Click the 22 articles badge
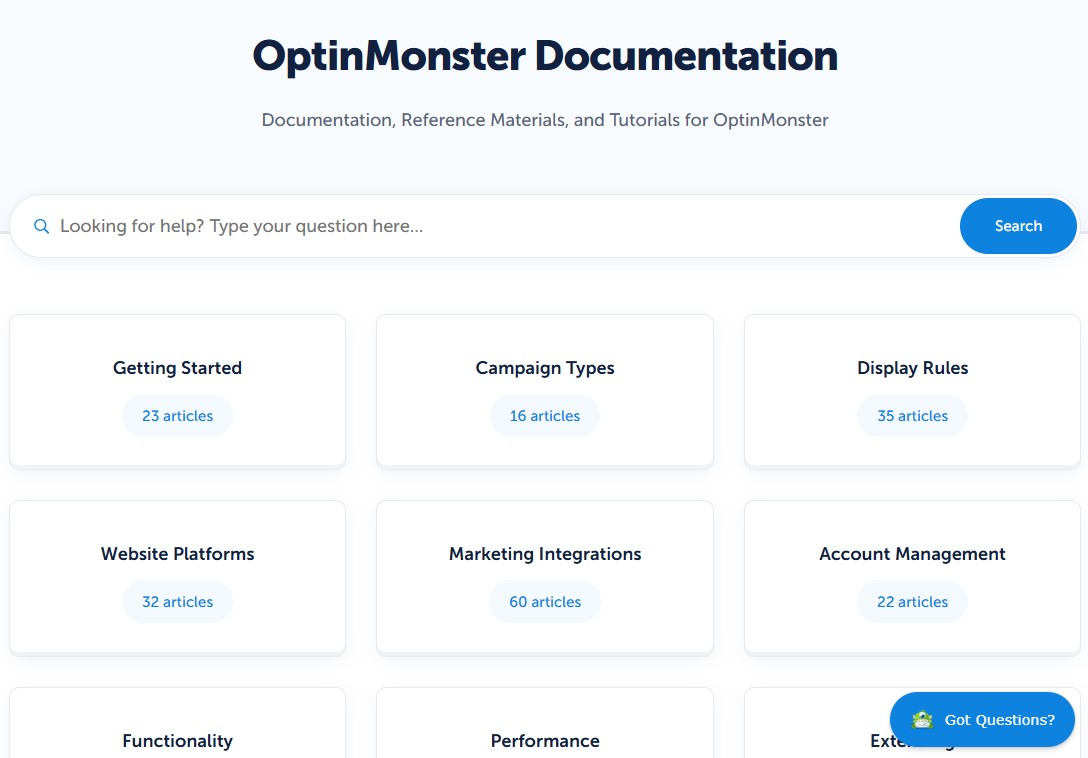Image resolution: width=1088 pixels, height=758 pixels. click(x=912, y=602)
